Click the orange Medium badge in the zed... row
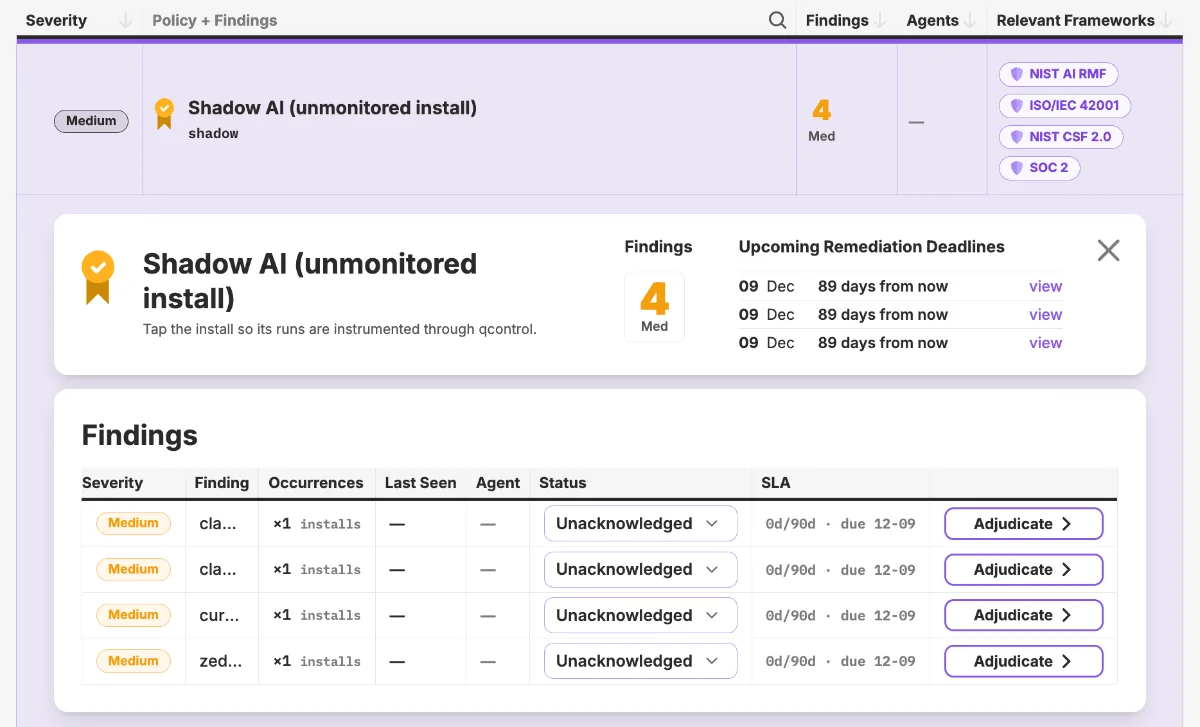The image size is (1200, 727). [x=133, y=661]
